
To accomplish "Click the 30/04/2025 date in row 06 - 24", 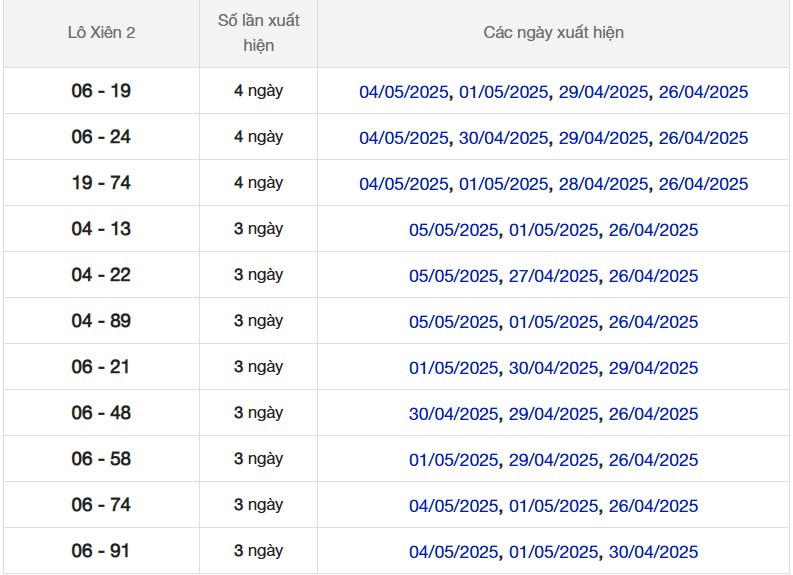I will click(x=503, y=138).
